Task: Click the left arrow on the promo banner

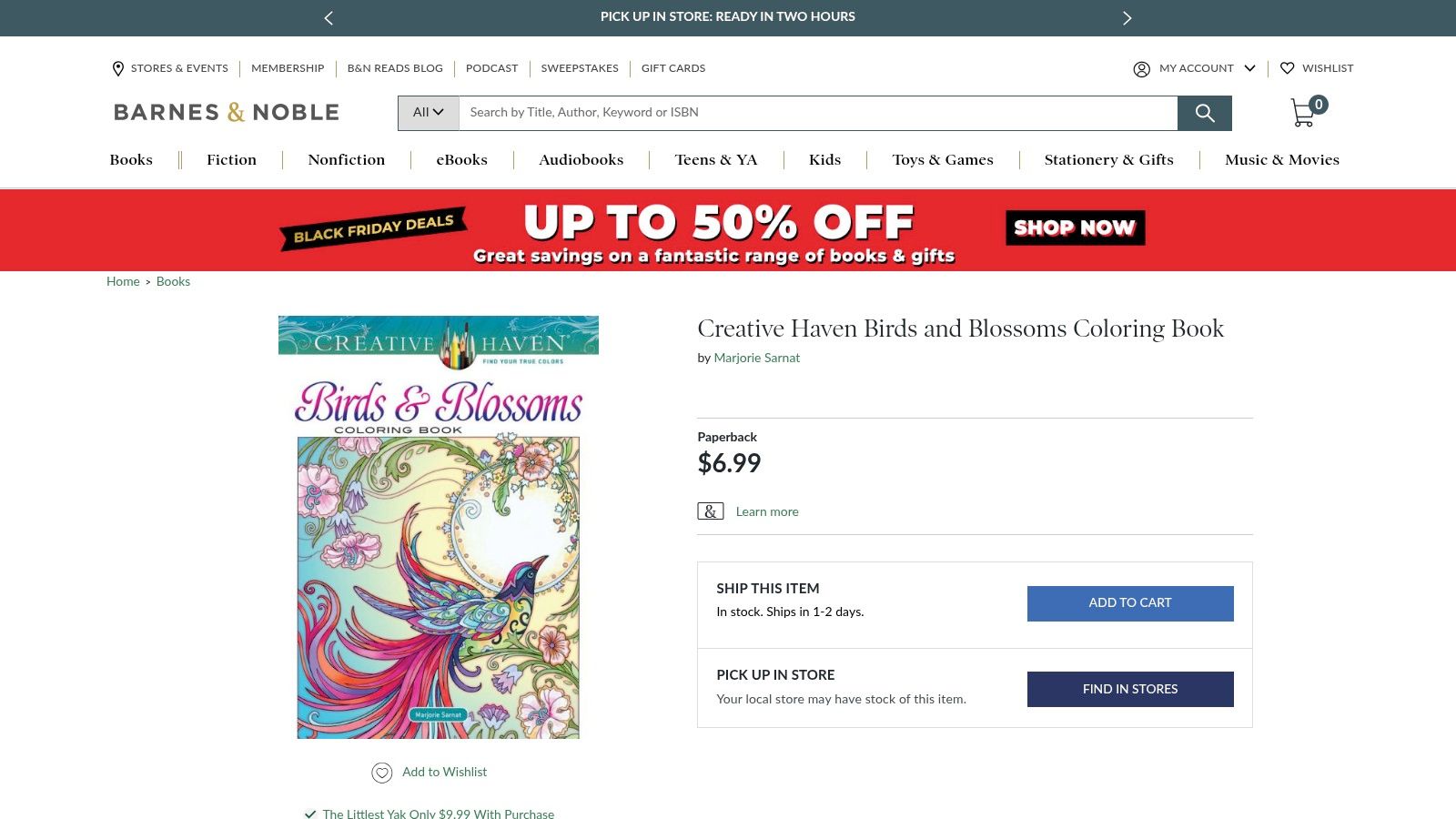Action: (x=328, y=17)
